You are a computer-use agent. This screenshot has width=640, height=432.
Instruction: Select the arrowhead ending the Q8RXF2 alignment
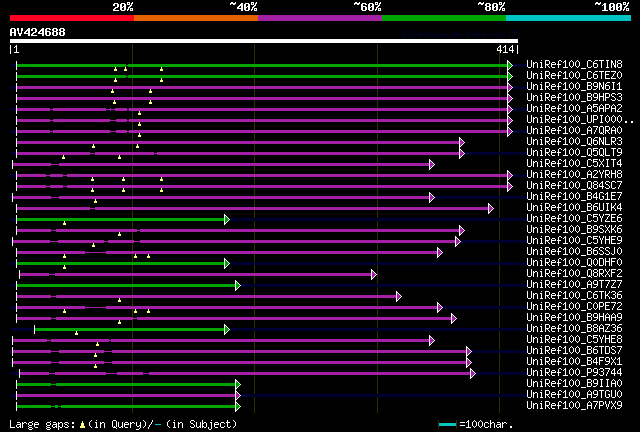click(373, 275)
